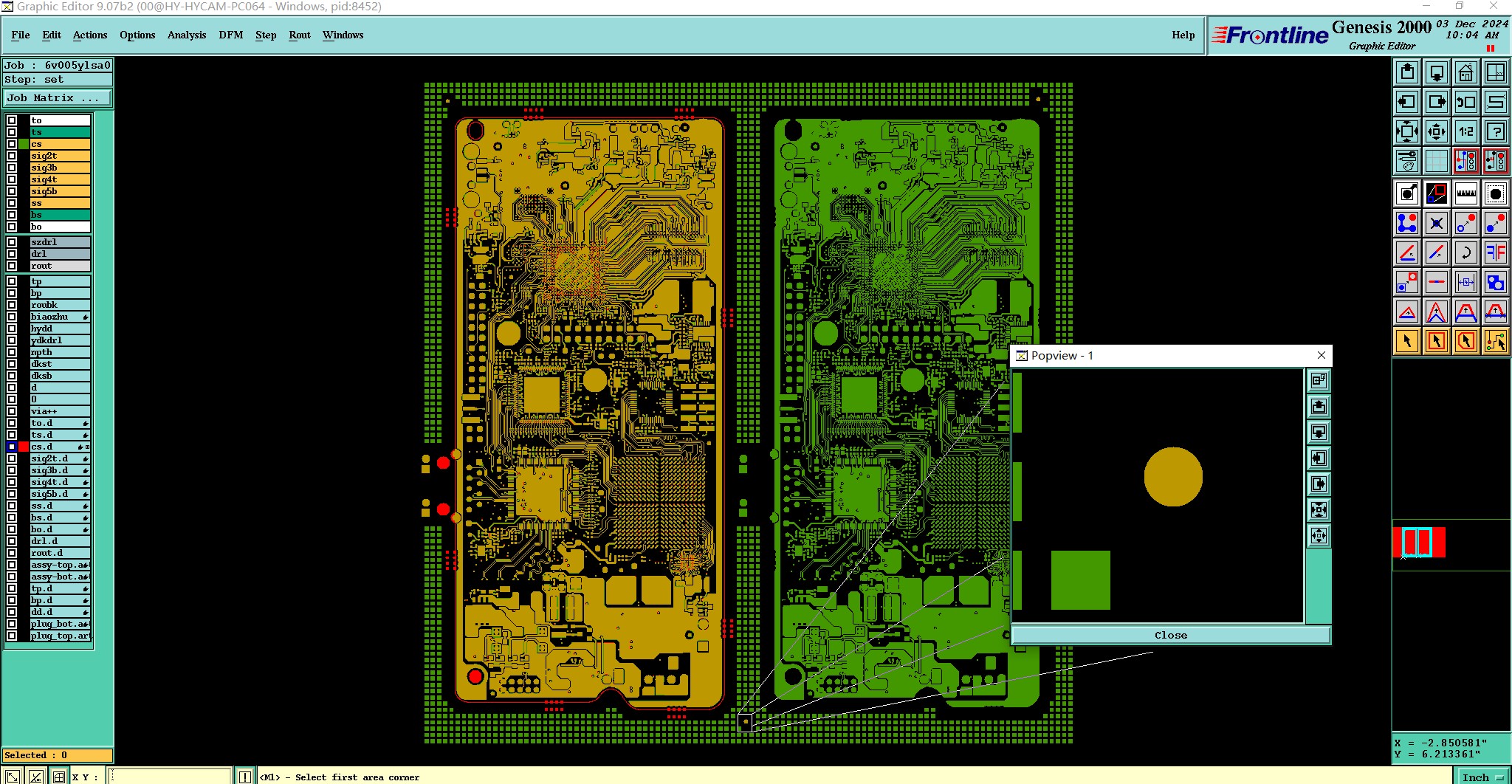This screenshot has width=1512, height=784.
Task: Click the plain arrow select pointer icon
Action: coord(1407,341)
